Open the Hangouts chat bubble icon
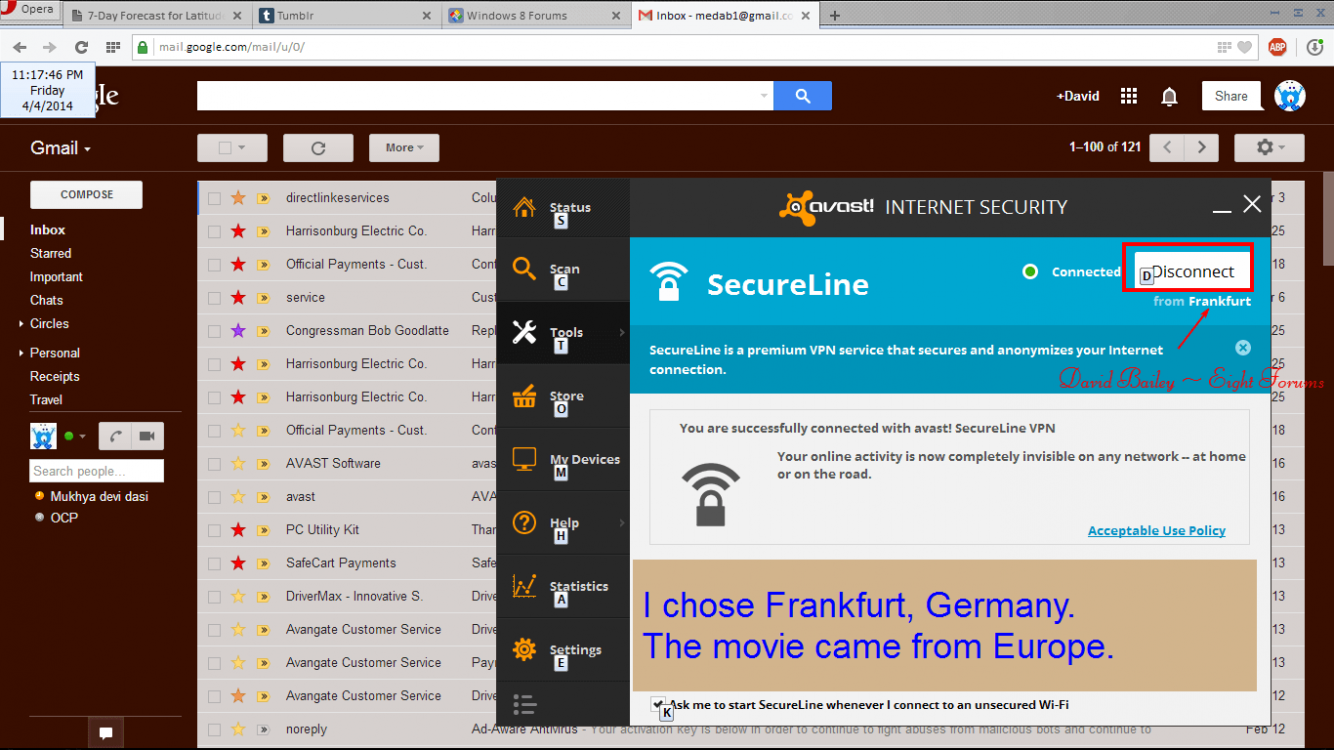The image size is (1334, 750). 105,733
